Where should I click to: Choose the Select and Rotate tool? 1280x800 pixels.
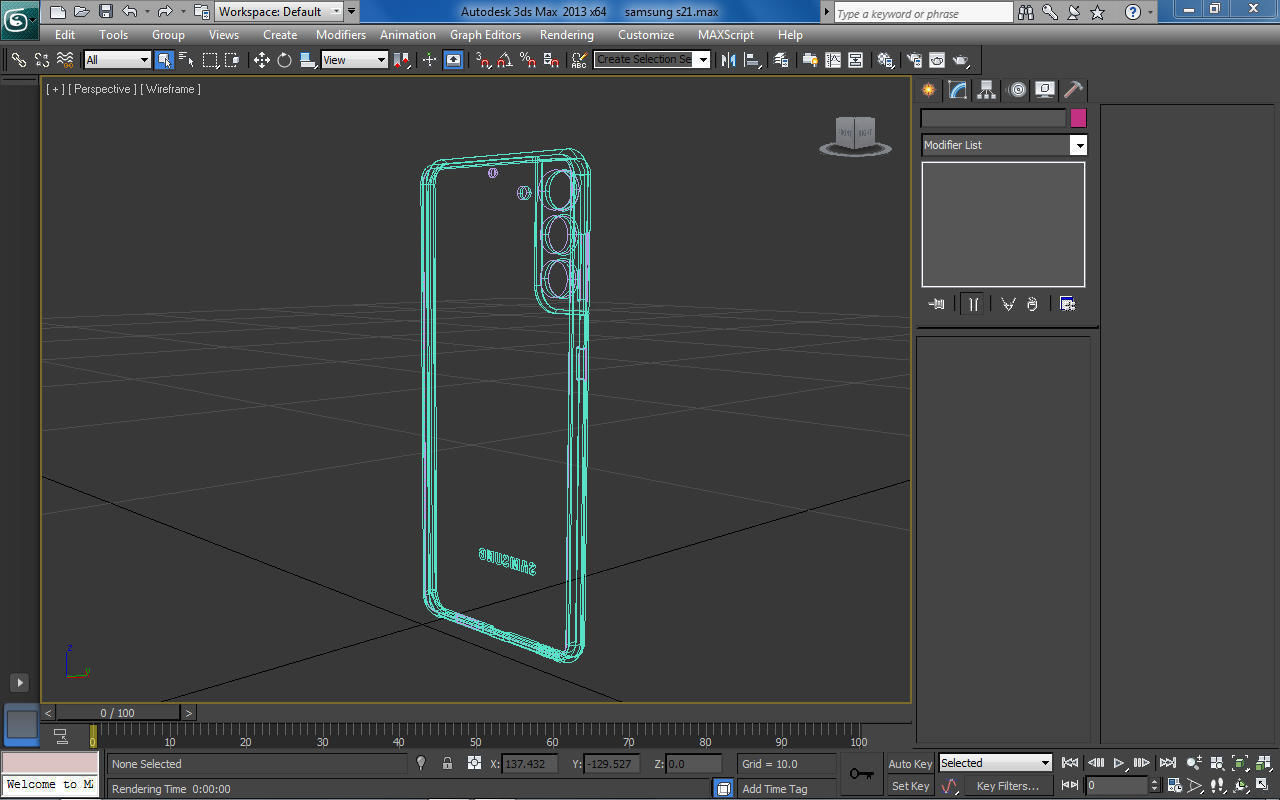click(285, 60)
